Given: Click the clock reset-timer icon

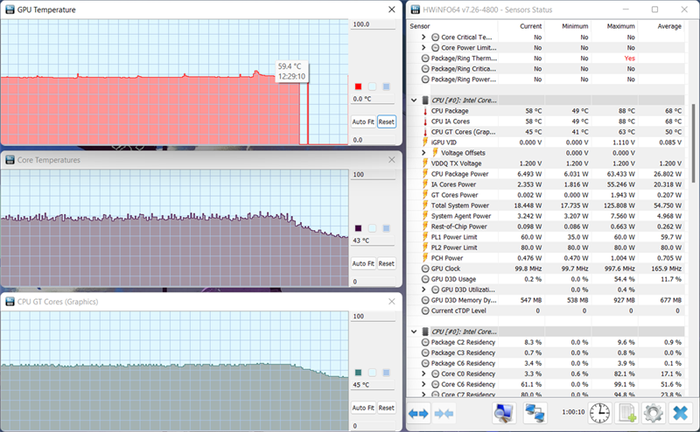Looking at the screenshot, I should click(x=599, y=413).
